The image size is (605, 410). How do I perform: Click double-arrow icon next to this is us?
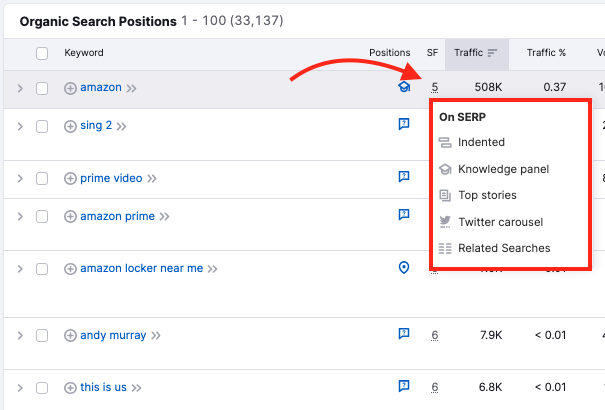[136, 388]
